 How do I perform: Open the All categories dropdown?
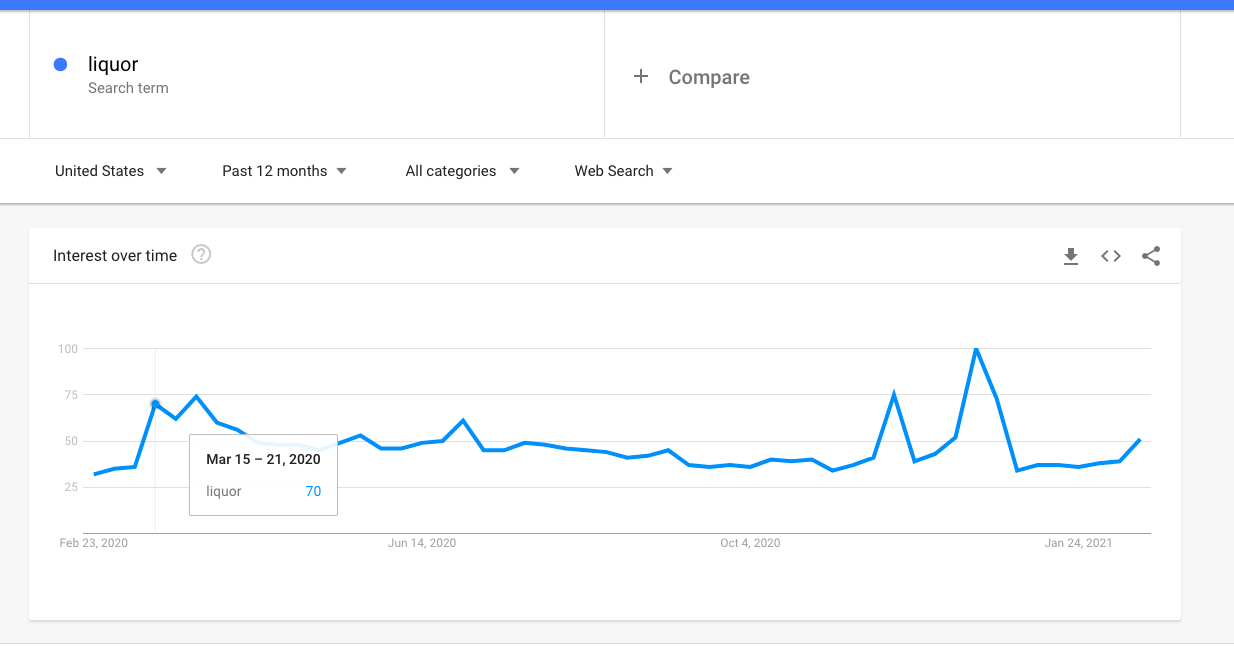(462, 171)
